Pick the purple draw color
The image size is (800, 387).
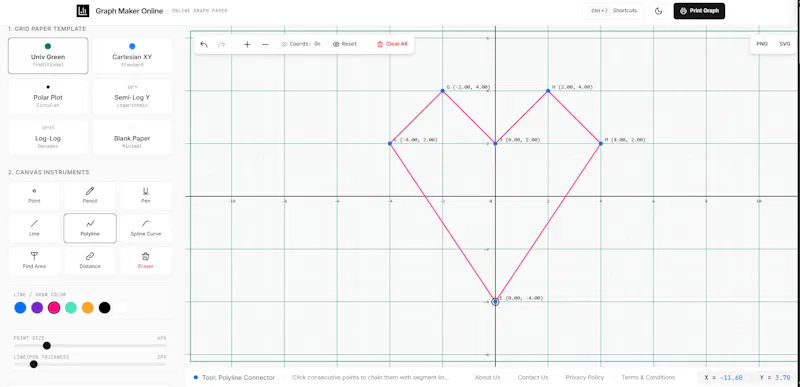tap(37, 307)
